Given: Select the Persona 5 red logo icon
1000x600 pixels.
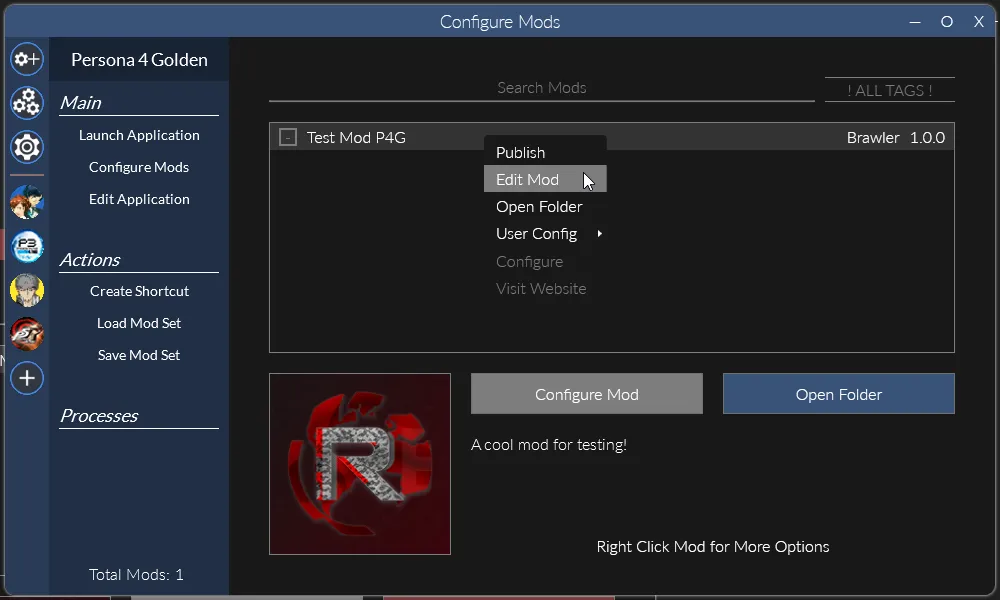Looking at the screenshot, I should pos(27,334).
